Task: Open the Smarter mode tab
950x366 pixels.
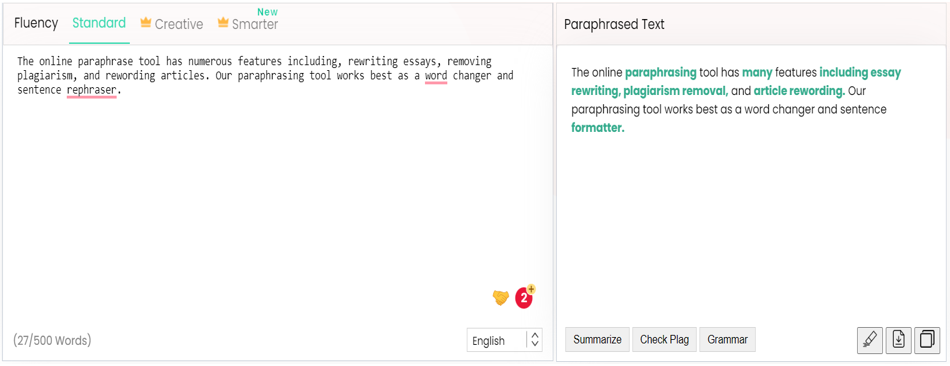Action: [248, 24]
